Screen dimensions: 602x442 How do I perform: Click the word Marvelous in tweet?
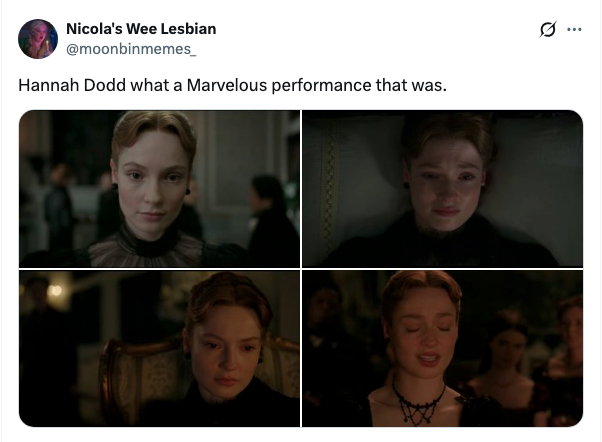tap(227, 85)
